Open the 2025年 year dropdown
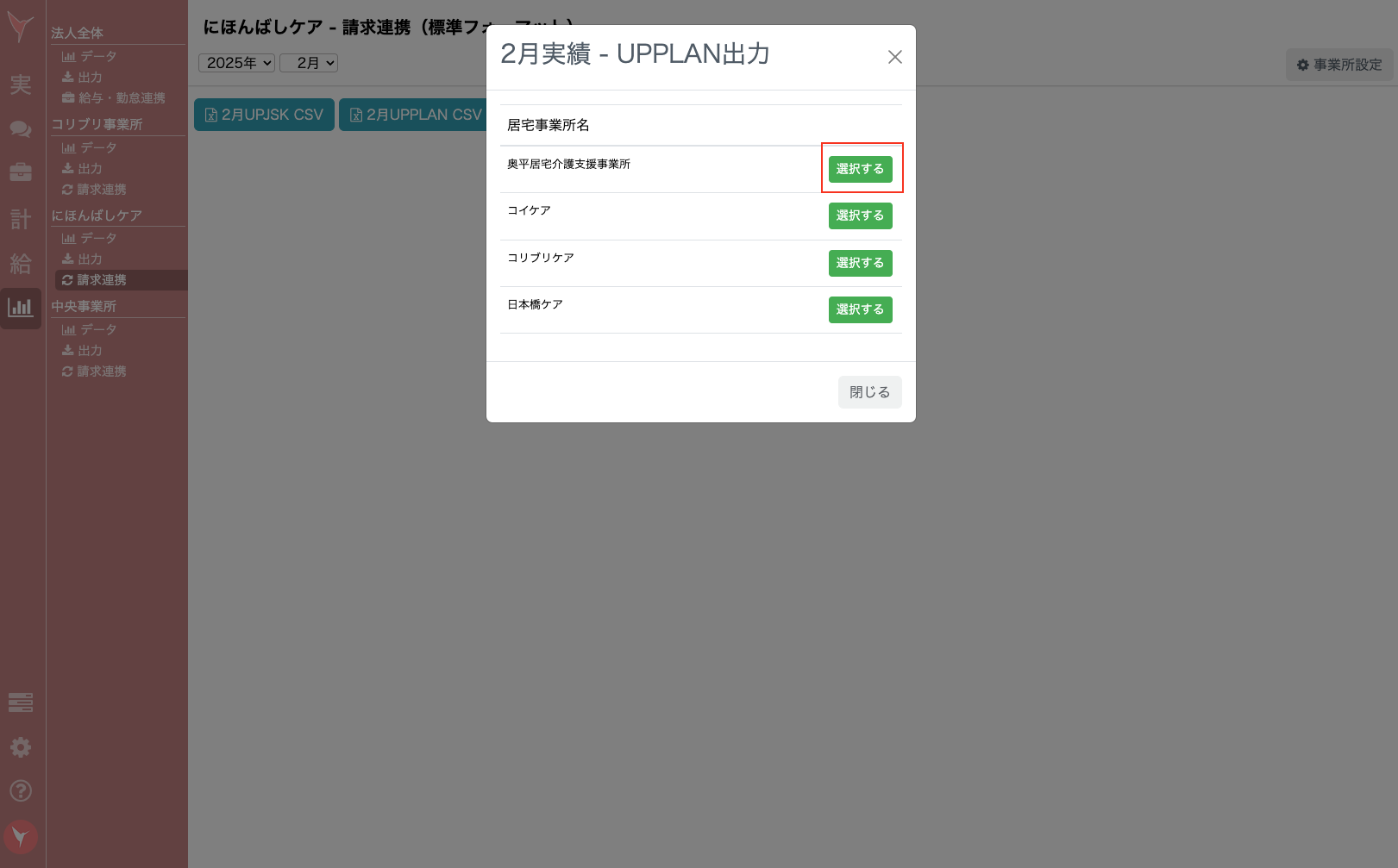The image size is (1398, 868). [x=235, y=62]
